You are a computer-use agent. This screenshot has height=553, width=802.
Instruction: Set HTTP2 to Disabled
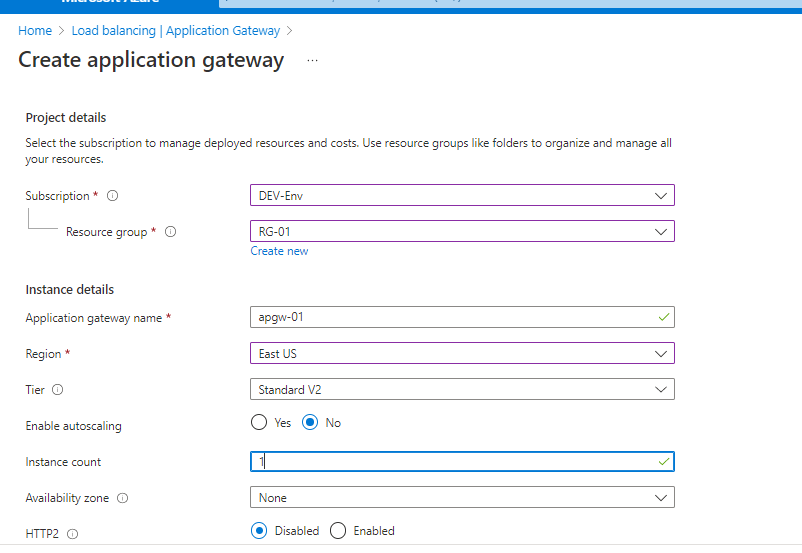tap(260, 531)
